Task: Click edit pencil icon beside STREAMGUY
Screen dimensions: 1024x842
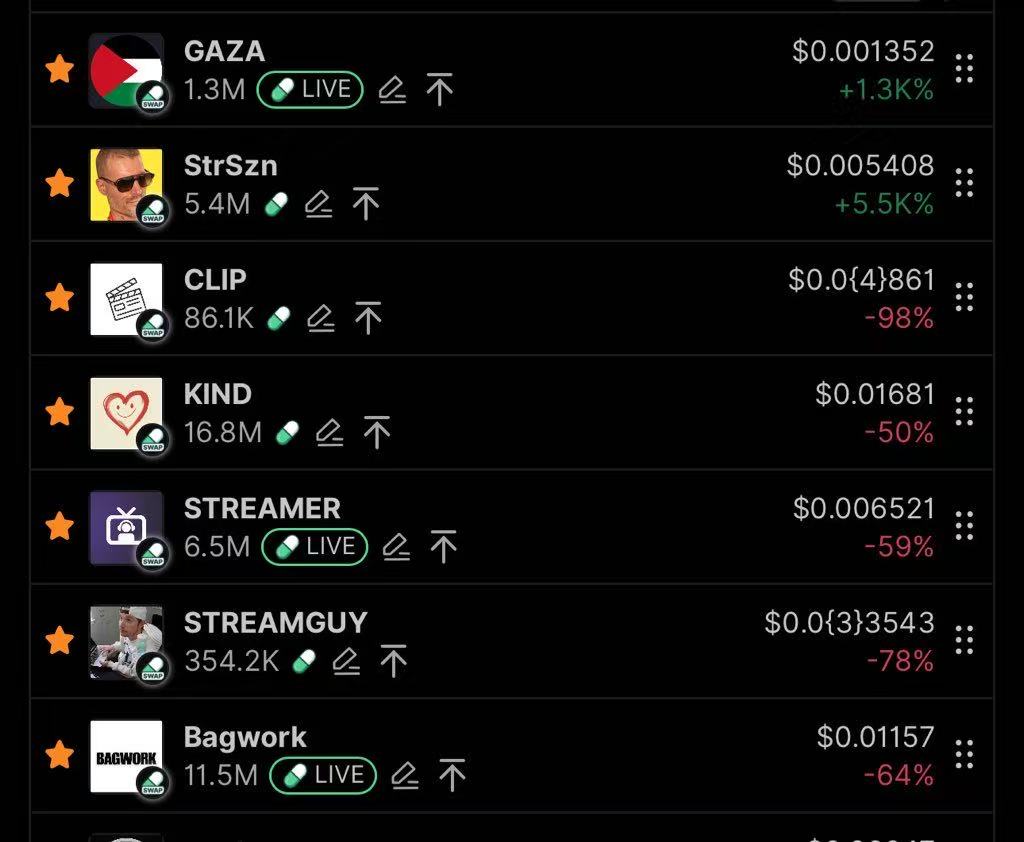Action: (346, 661)
